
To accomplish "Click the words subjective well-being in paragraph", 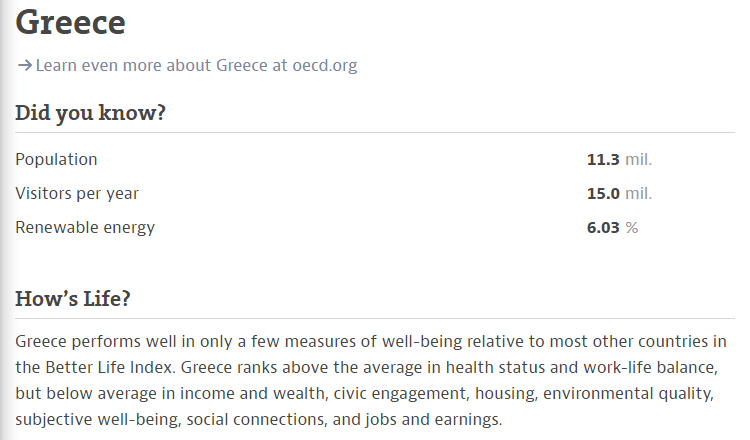I will point(97,419).
